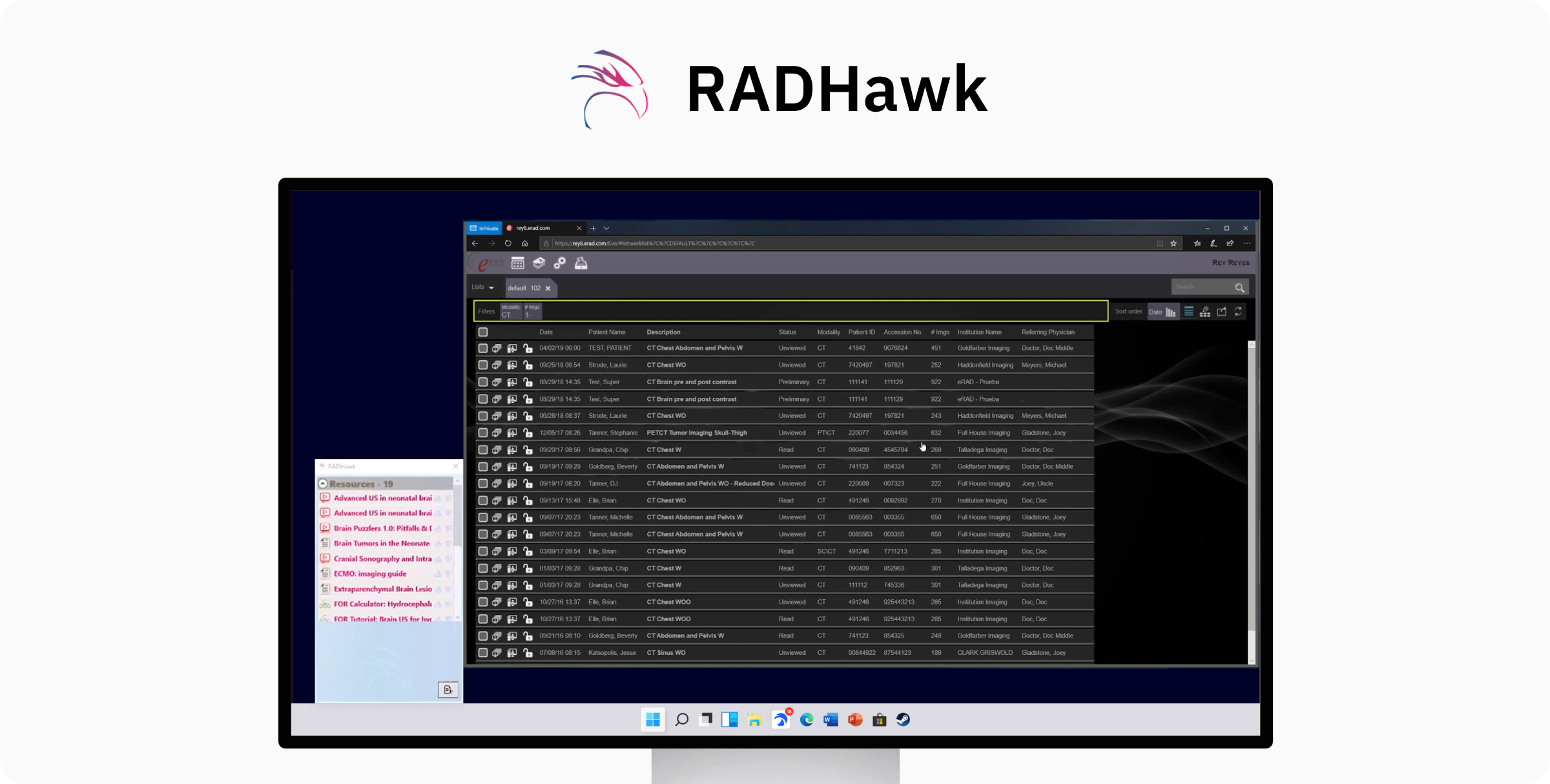Open the eRAD worklist calendar icon
The image size is (1550, 784).
tap(517, 263)
